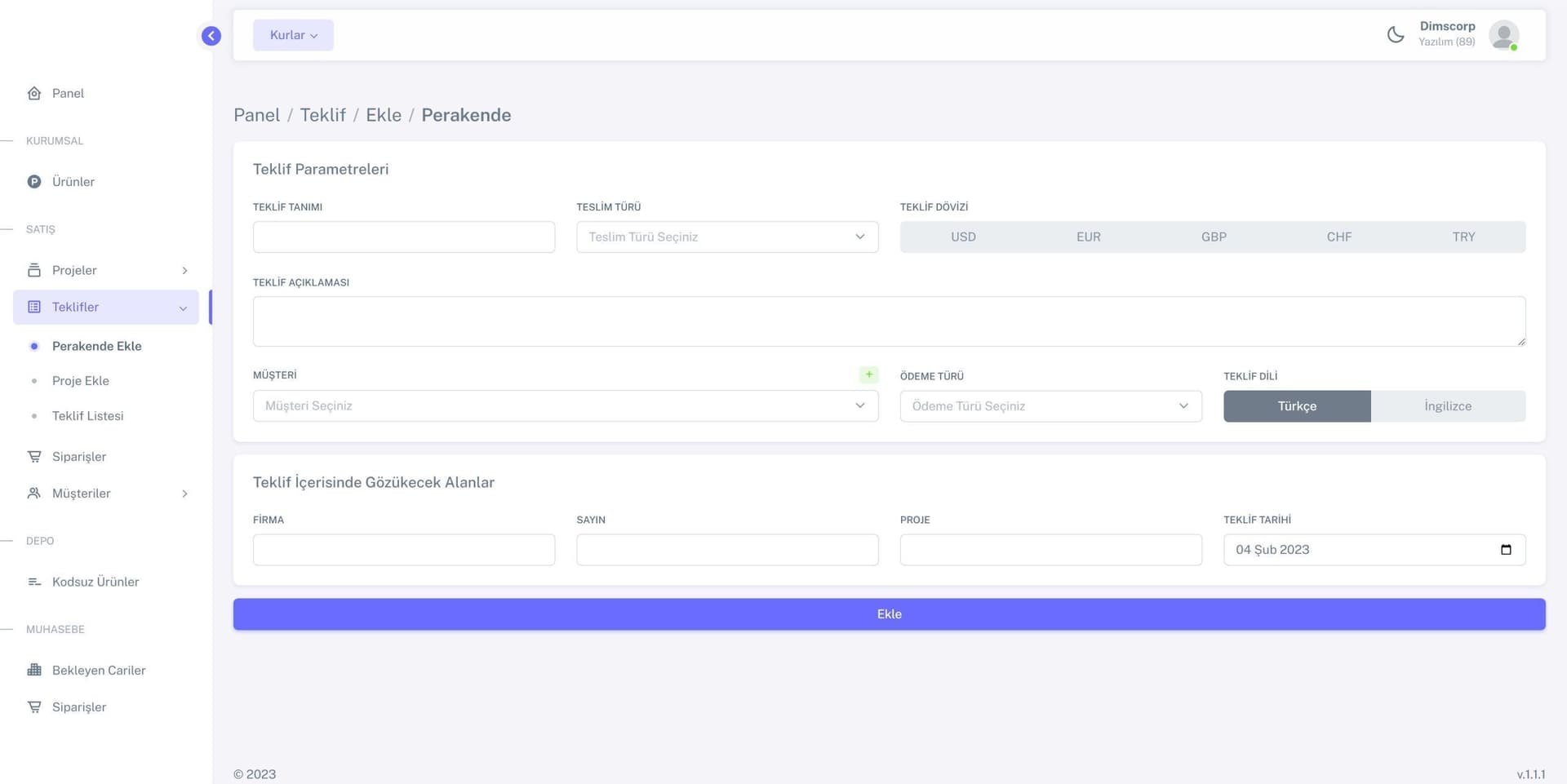Collapse the sidebar with the arrow button
This screenshot has height=784, width=1567.
[x=211, y=36]
